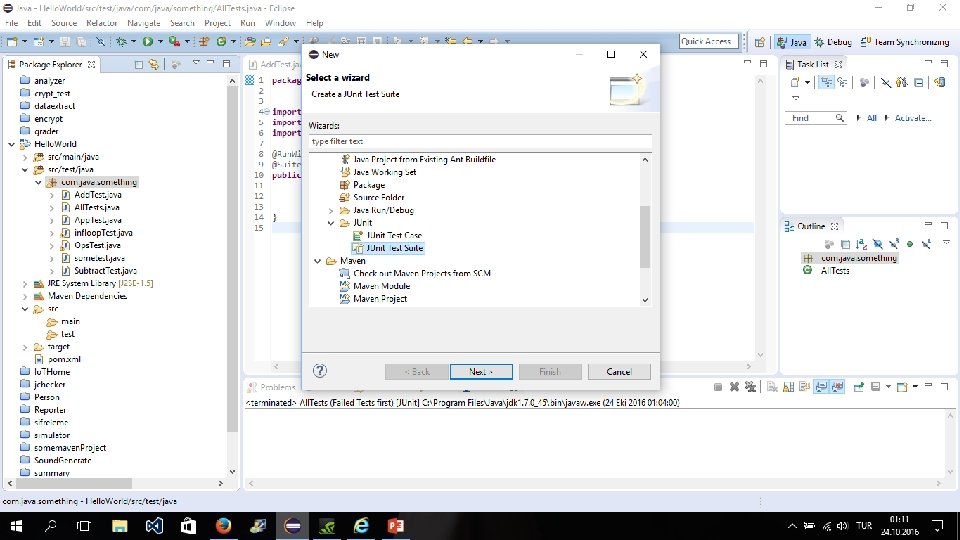This screenshot has width=960, height=540.
Task: Toggle Link with Editor in Package Explorer
Action: 154,64
